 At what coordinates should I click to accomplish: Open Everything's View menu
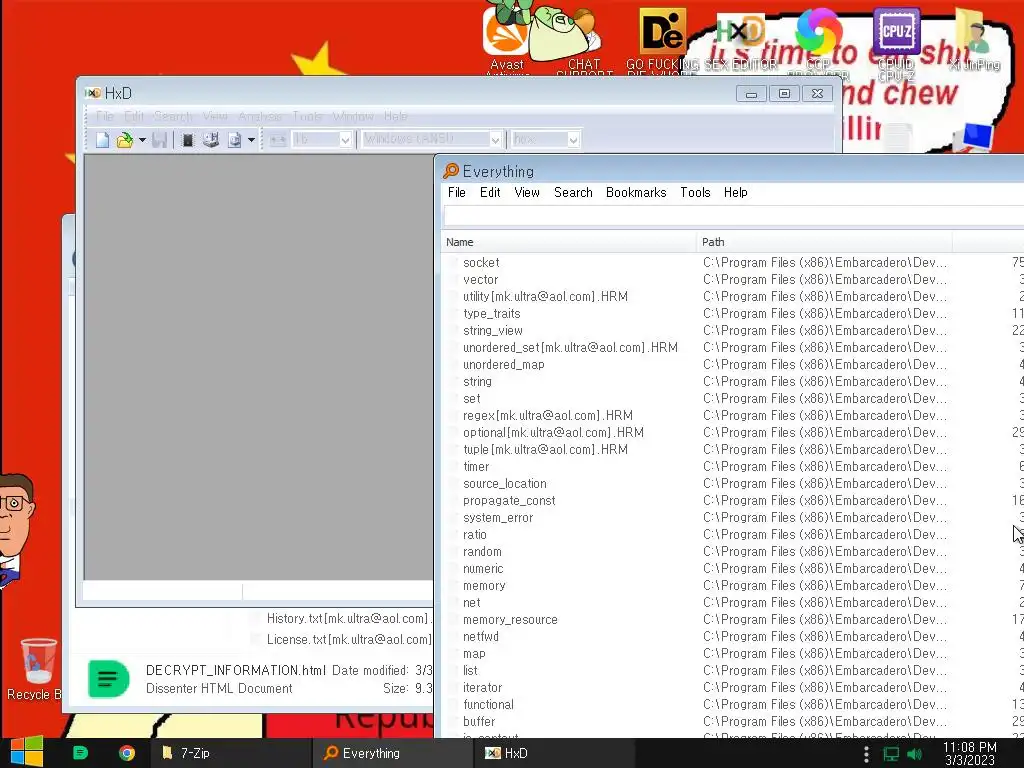tap(526, 193)
